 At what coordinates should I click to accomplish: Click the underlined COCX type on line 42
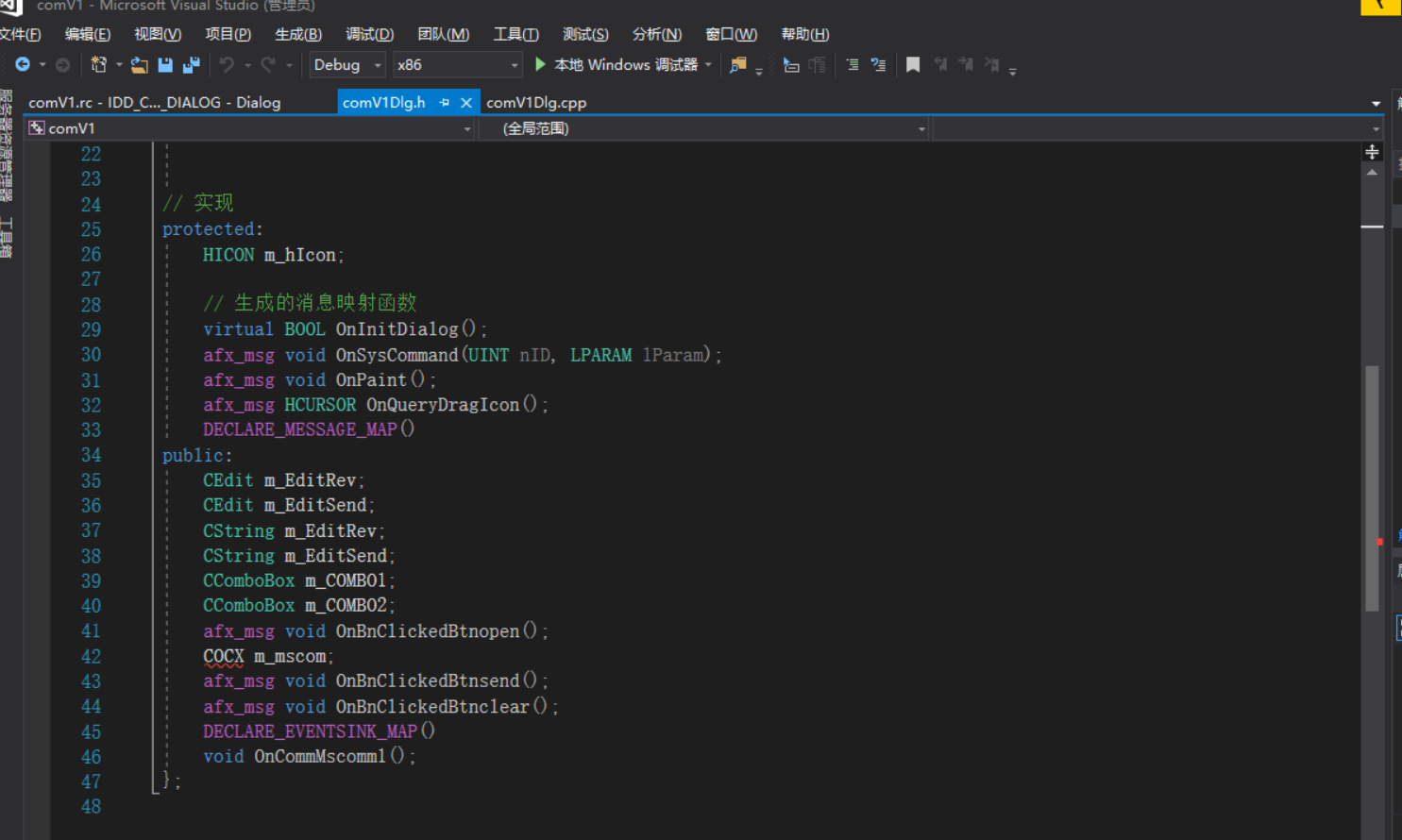click(x=224, y=656)
